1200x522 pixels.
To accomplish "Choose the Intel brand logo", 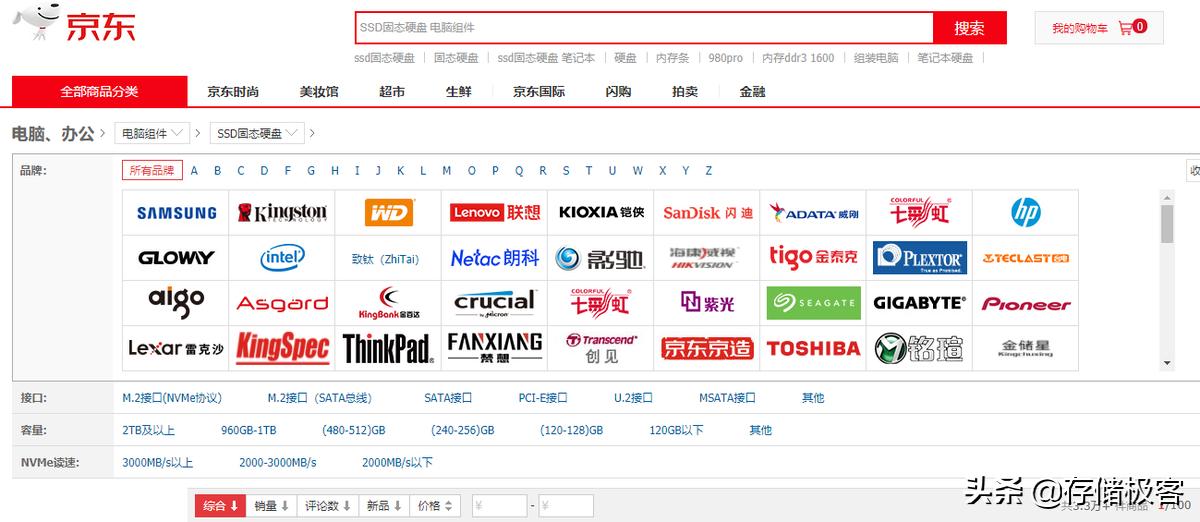I will (x=282, y=258).
